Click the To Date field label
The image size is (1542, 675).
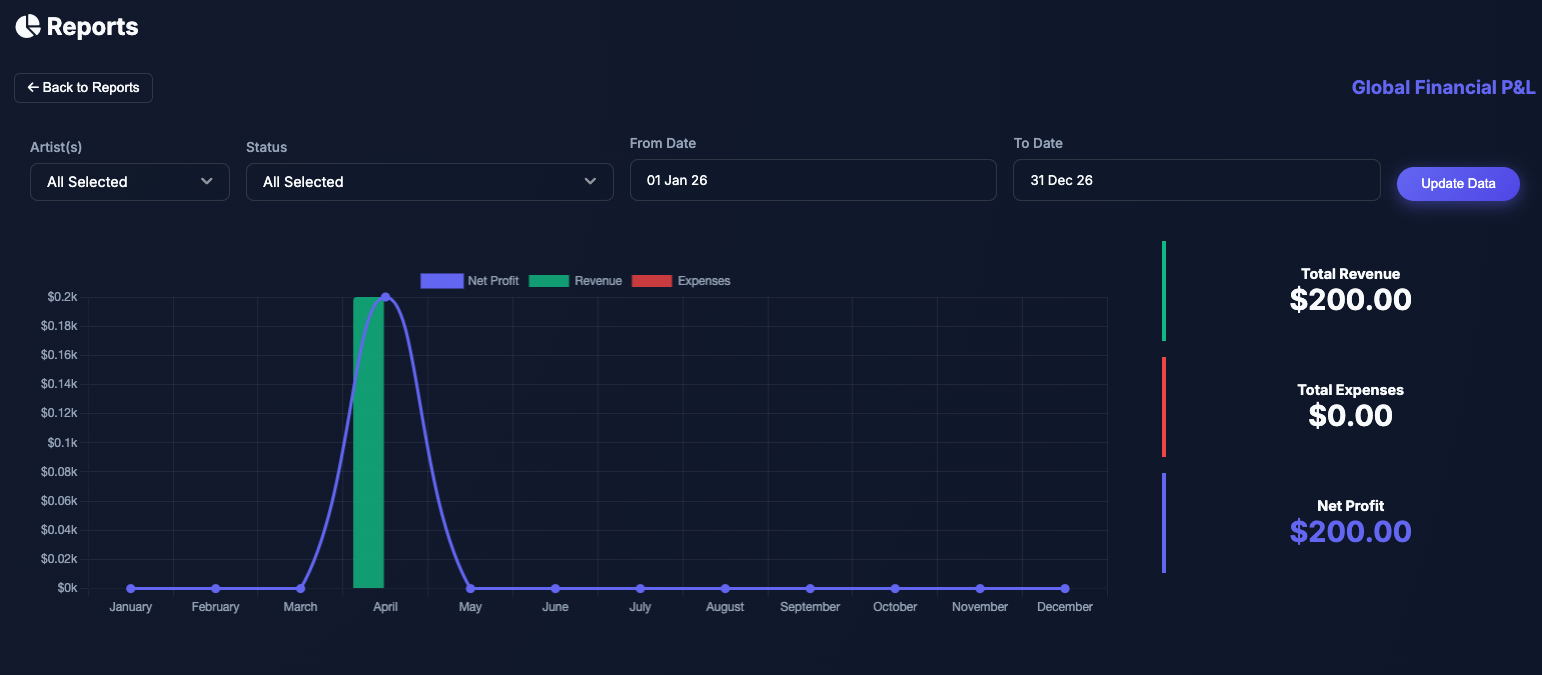click(x=1038, y=143)
